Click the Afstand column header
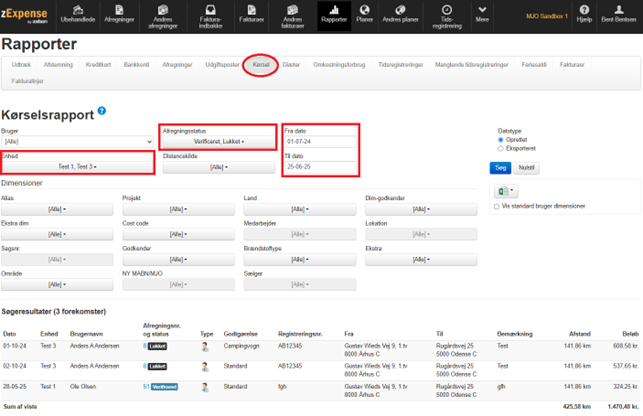 (x=580, y=334)
